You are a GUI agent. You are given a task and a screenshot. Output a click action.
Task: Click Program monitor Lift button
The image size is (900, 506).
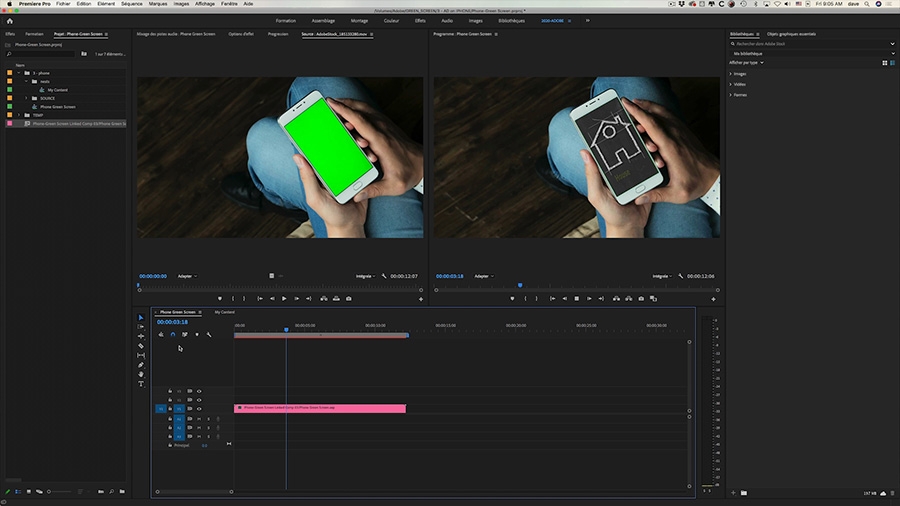pos(616,298)
